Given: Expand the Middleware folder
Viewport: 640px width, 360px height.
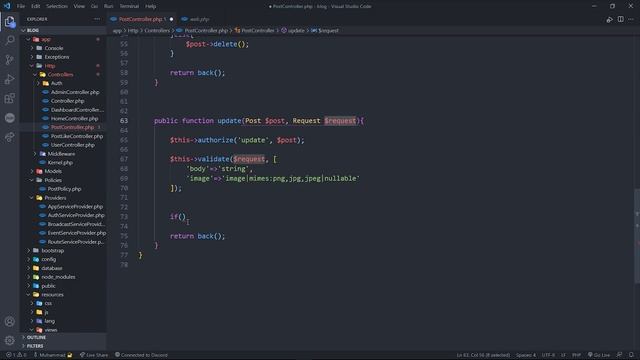Looking at the screenshot, I should [x=63, y=154].
